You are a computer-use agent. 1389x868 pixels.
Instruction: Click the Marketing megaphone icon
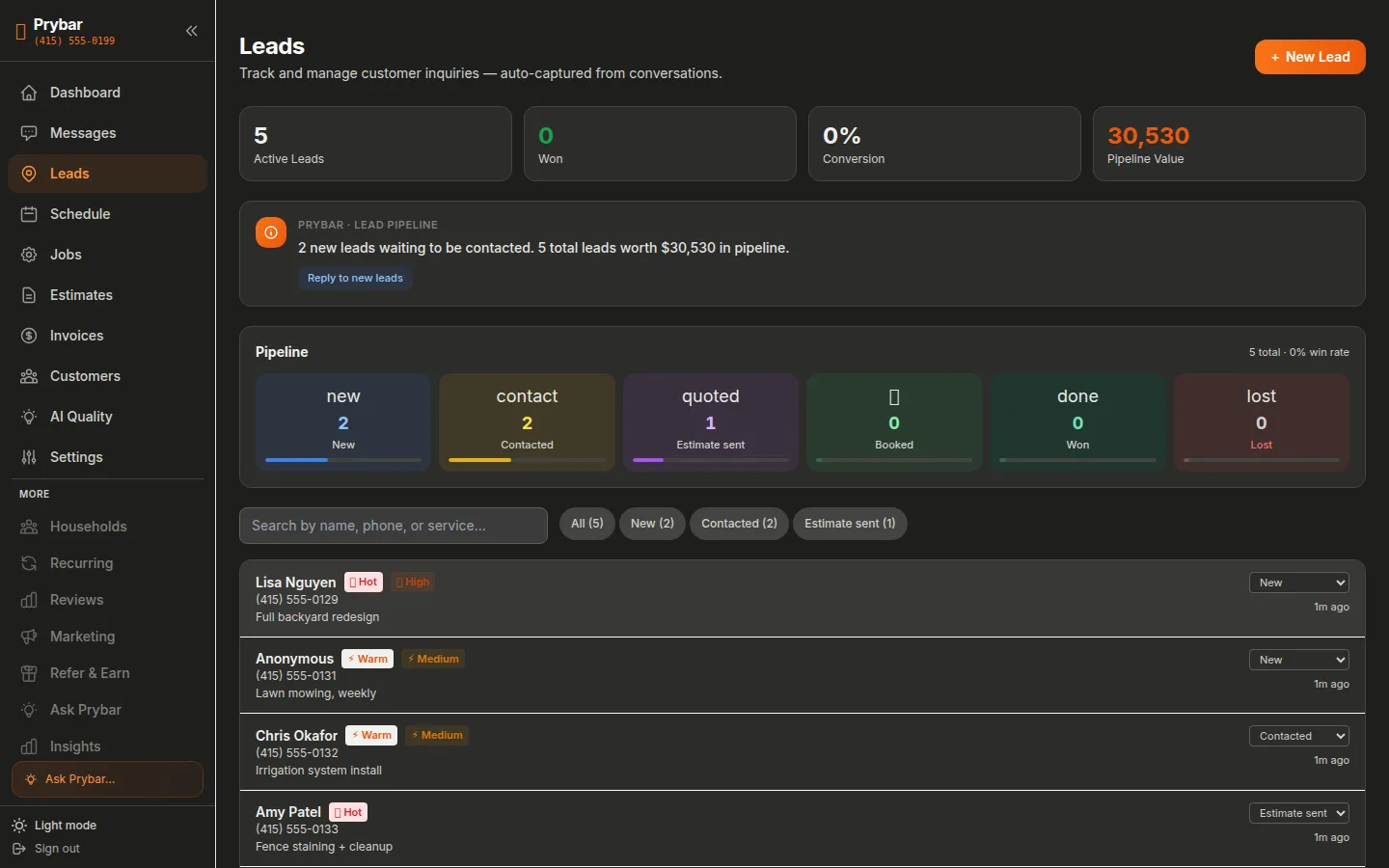29,637
